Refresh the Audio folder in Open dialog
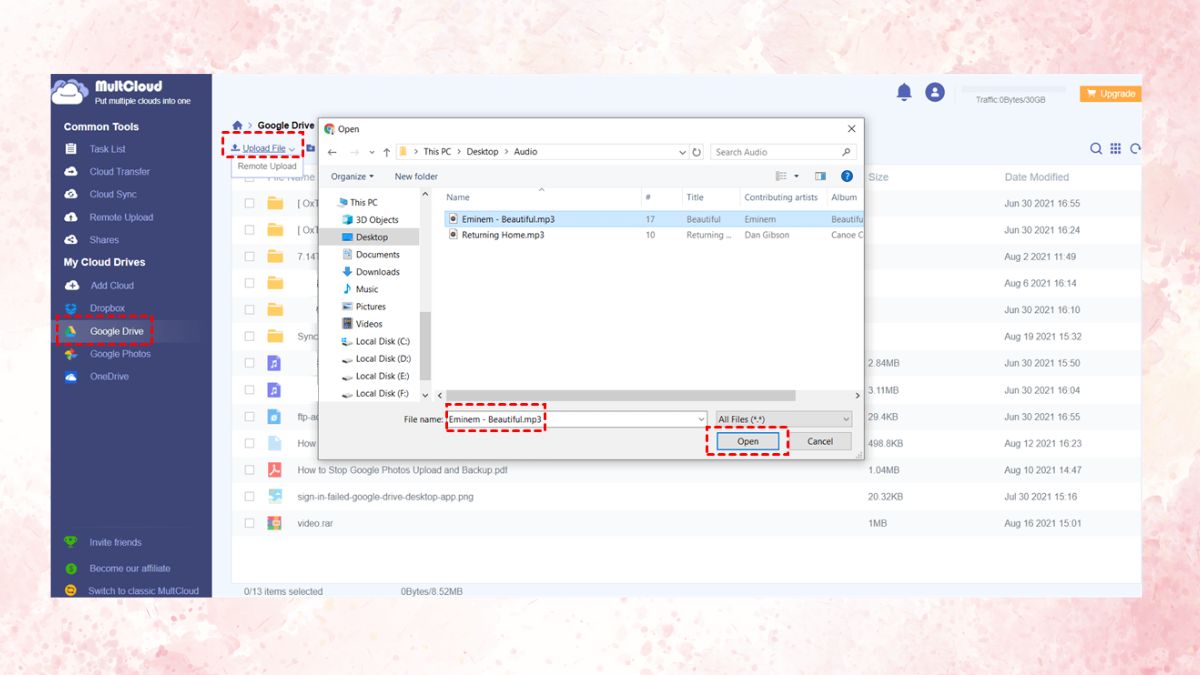Screen dimensions: 1200x675 (697, 152)
